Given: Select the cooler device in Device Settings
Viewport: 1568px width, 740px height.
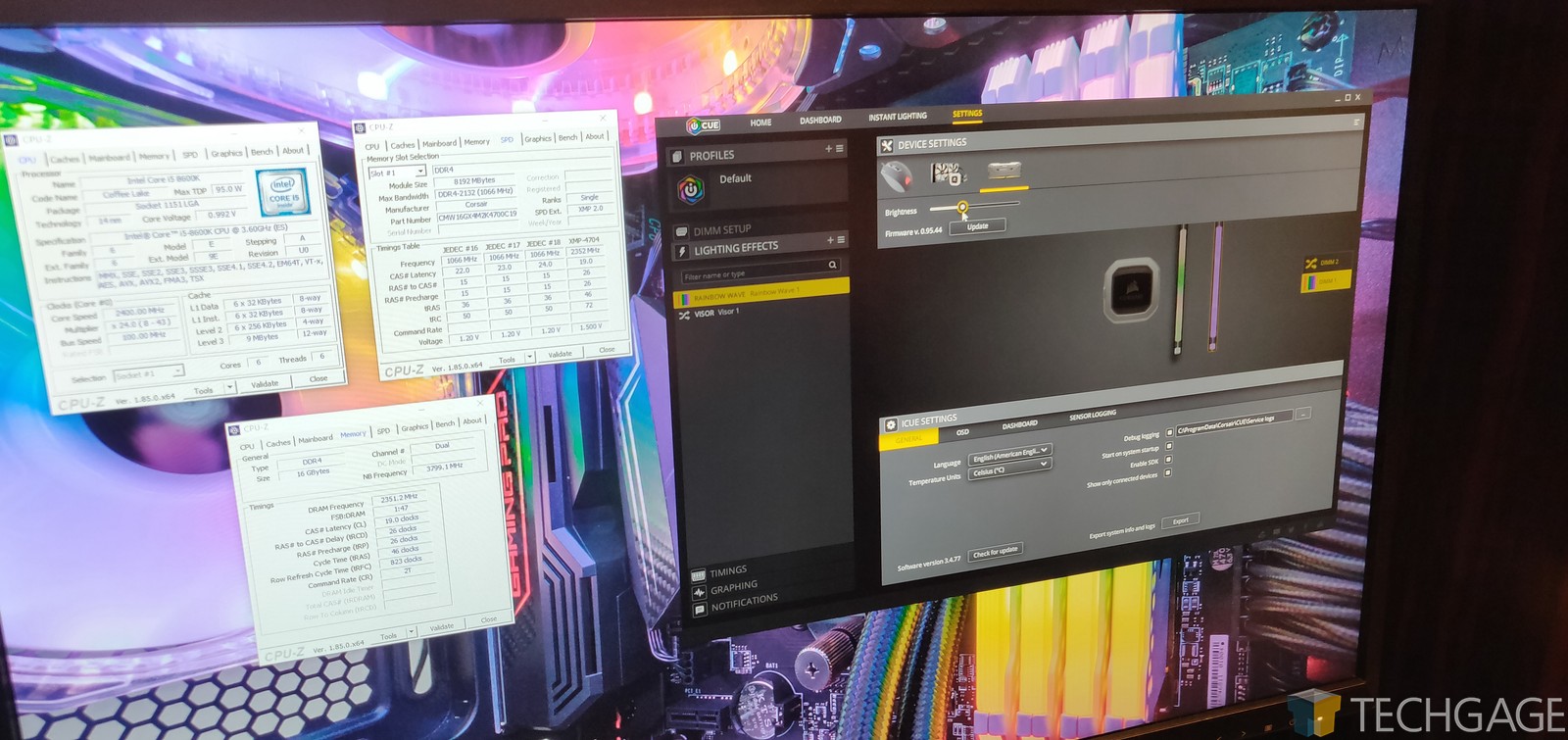Looking at the screenshot, I should point(948,174).
